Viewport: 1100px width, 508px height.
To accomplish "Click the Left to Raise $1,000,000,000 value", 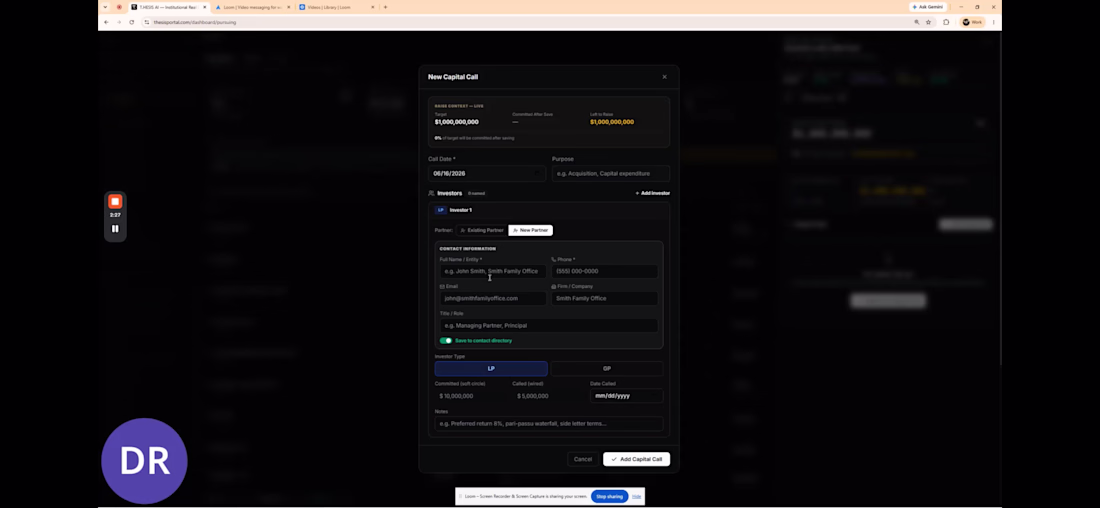I will click(x=612, y=122).
